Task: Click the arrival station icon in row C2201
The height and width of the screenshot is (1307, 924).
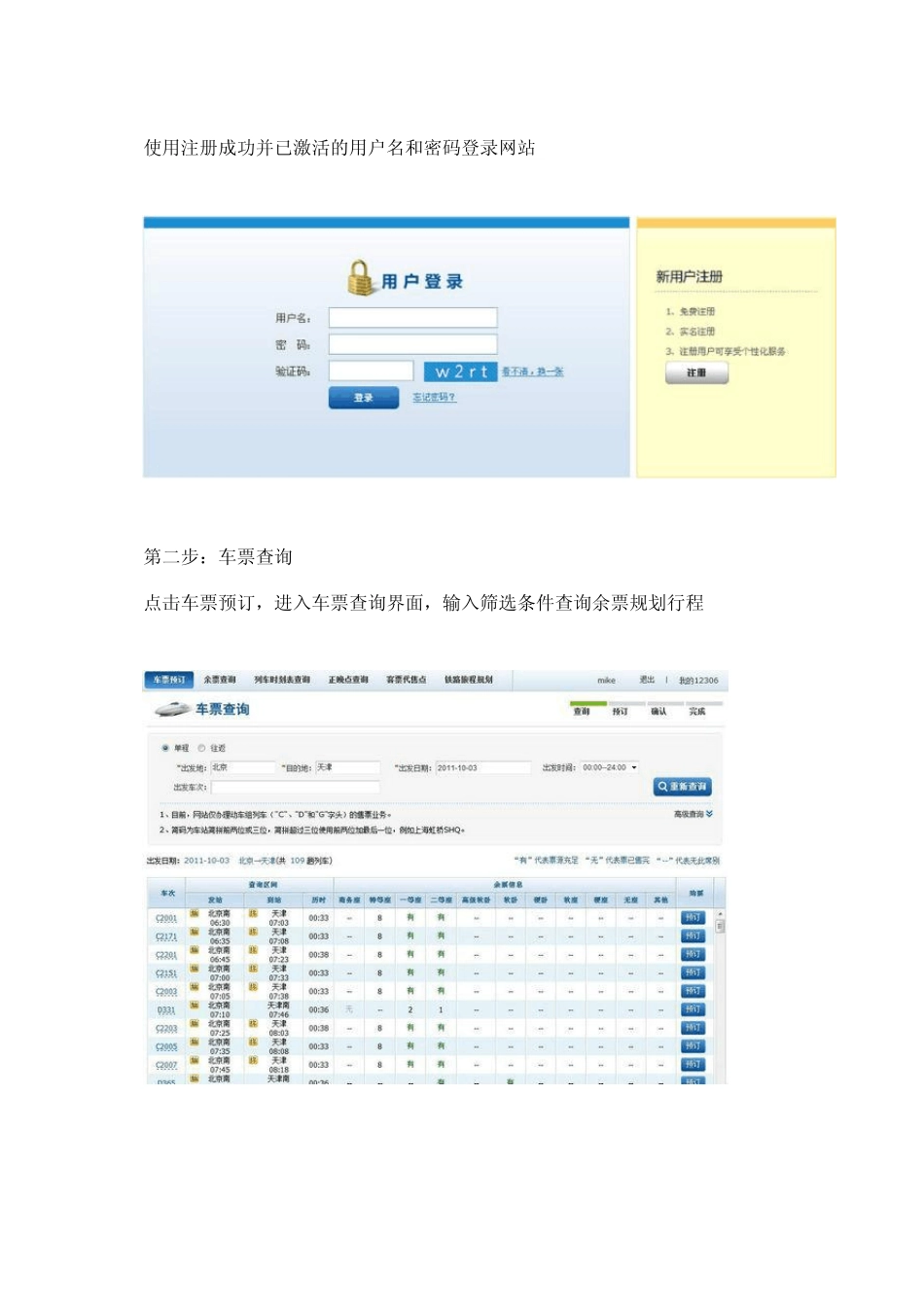Action: [253, 950]
